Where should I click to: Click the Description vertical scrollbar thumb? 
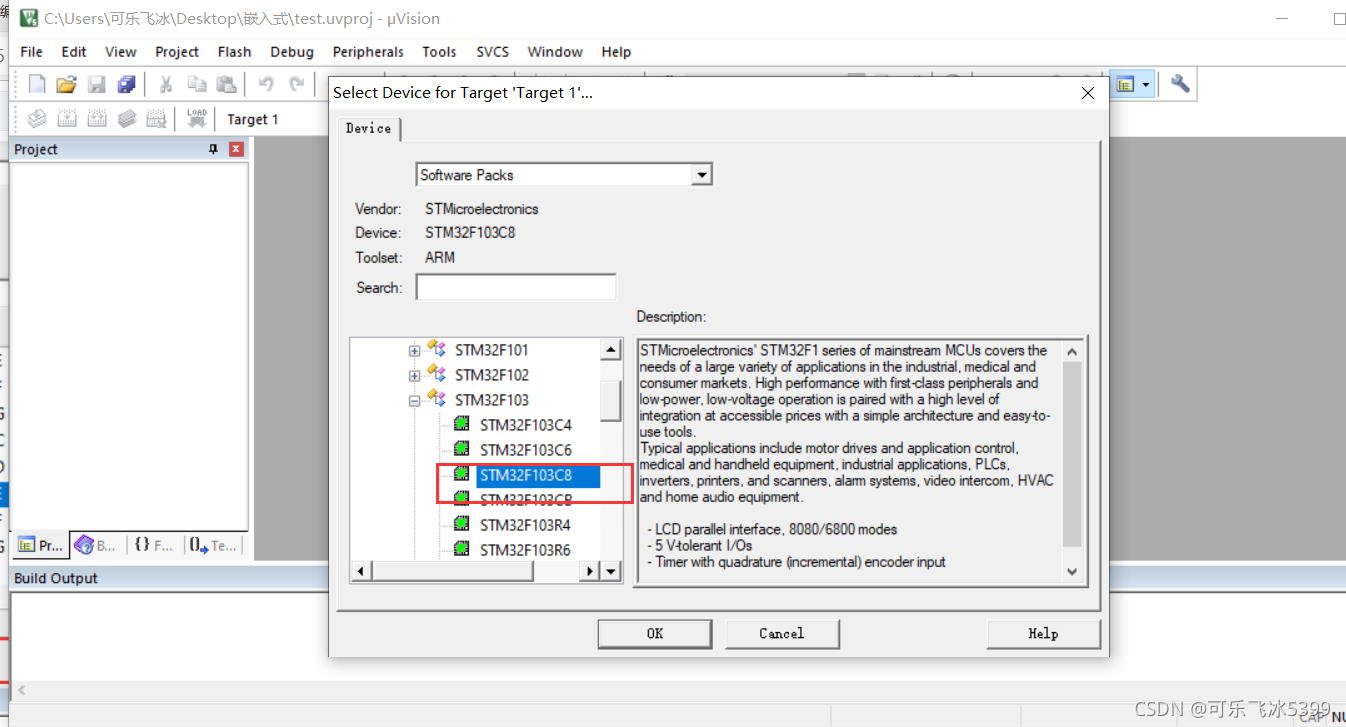[x=1072, y=454]
